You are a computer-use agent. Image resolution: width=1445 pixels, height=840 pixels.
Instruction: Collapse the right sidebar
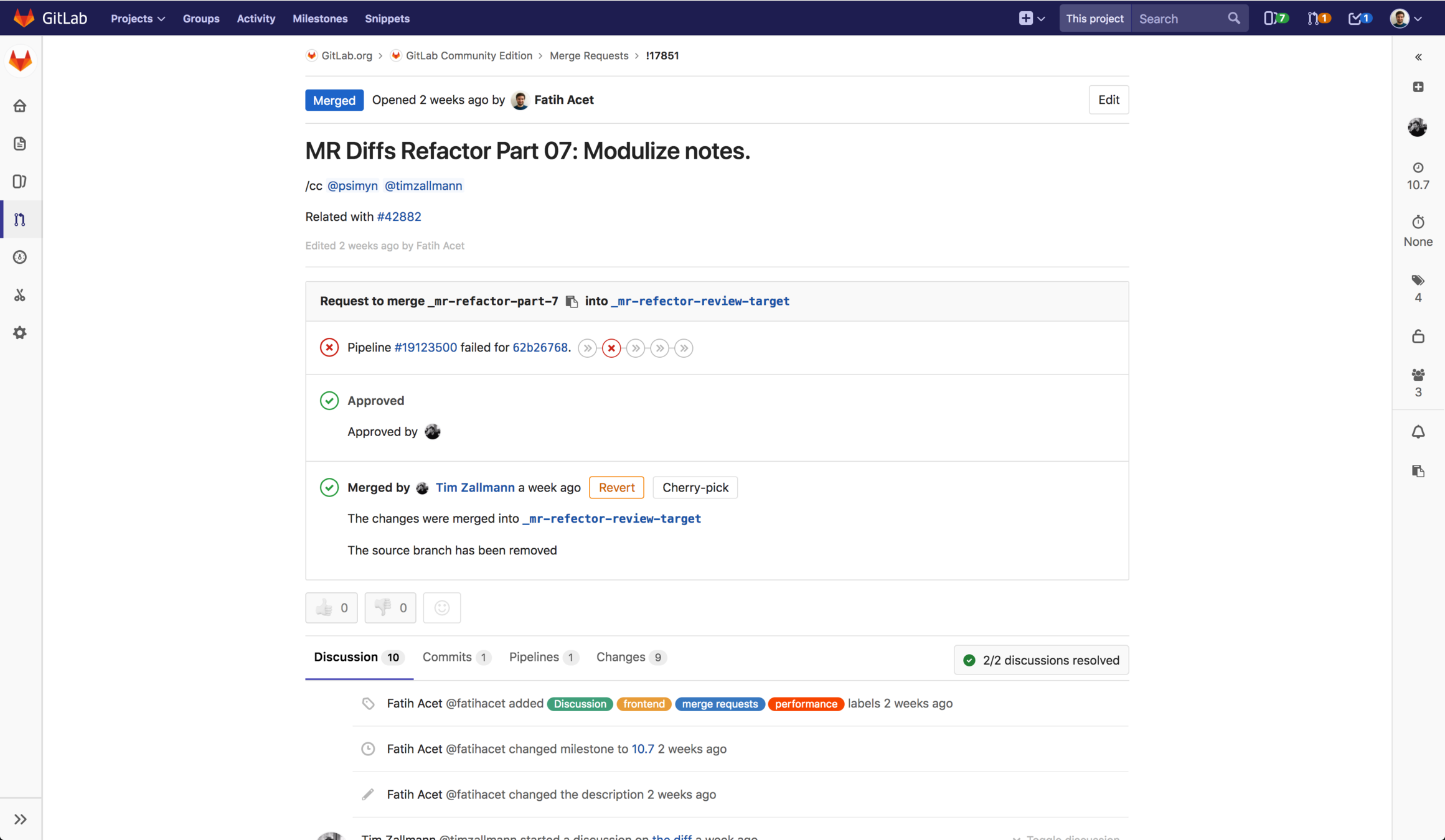pyautogui.click(x=1418, y=57)
